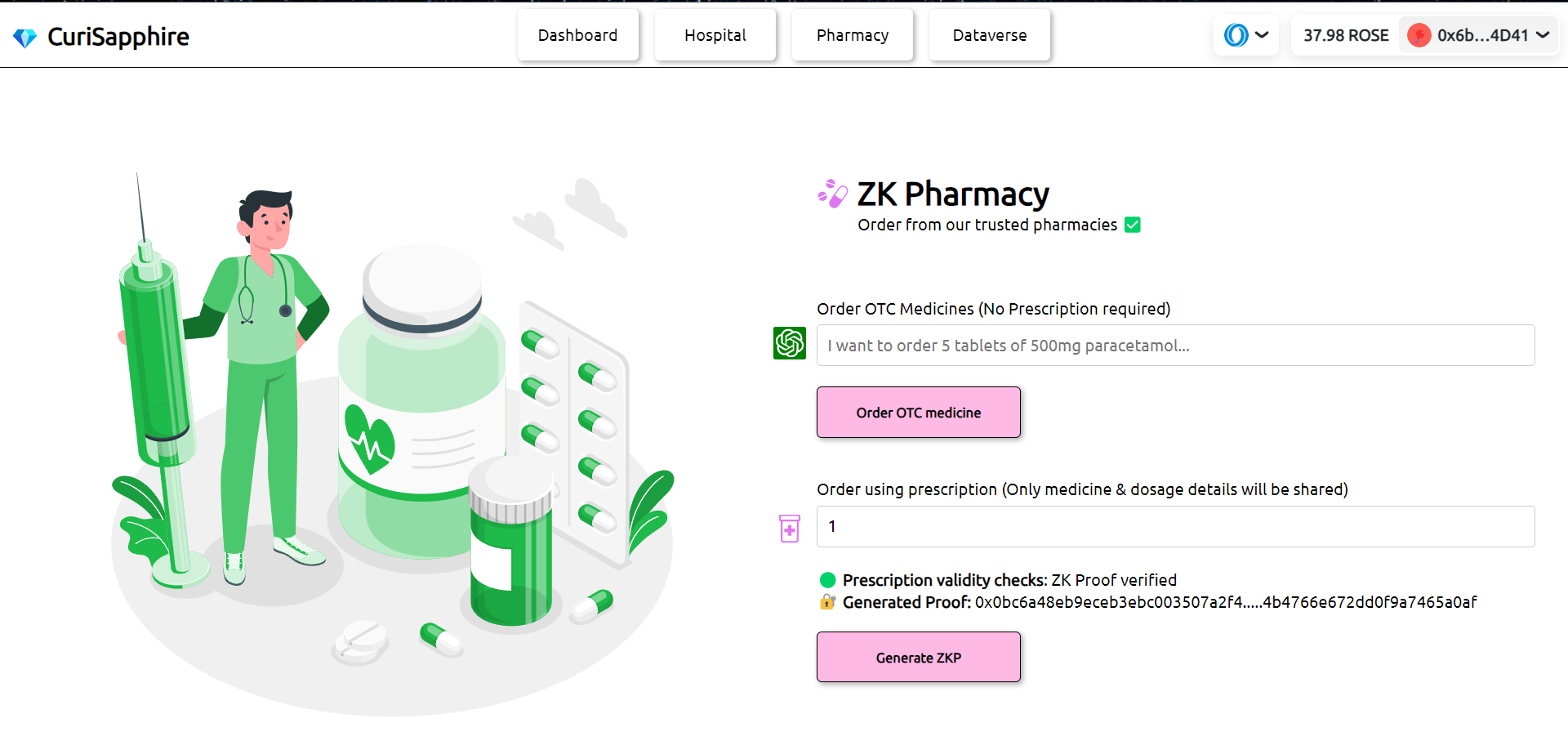Open the Dataverse tab
Screen dimensions: 1568x741
tap(989, 35)
